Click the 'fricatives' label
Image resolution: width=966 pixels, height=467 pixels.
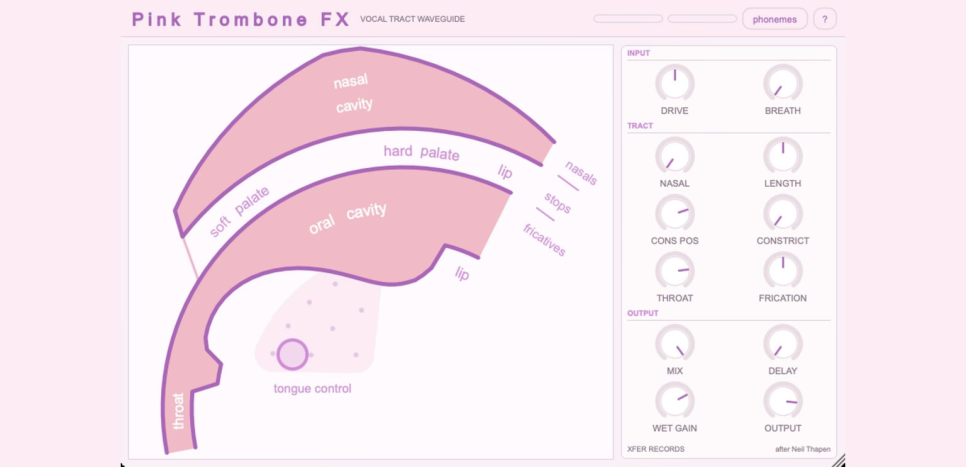[x=544, y=240]
